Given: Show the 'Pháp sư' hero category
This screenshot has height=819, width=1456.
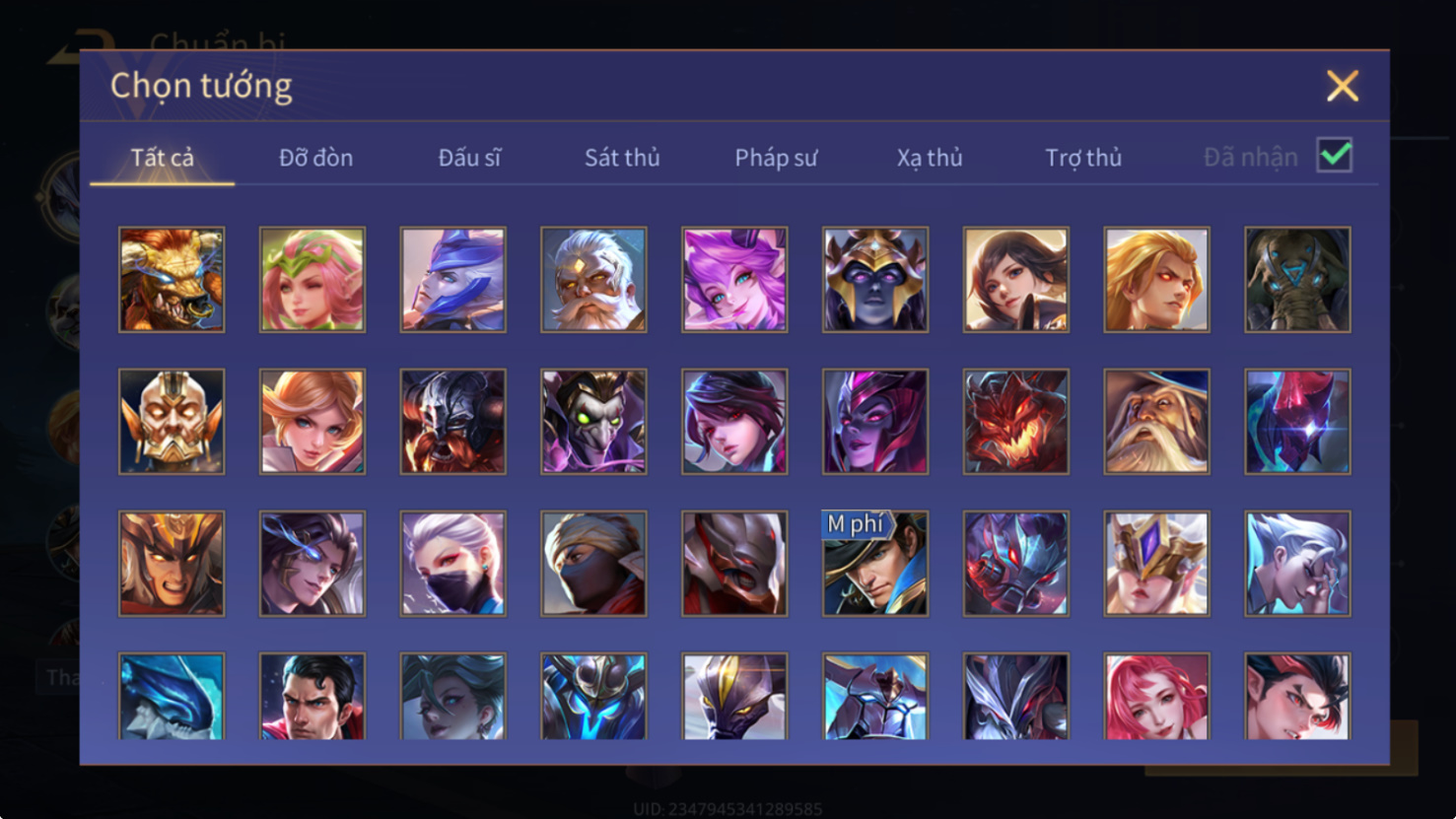Looking at the screenshot, I should coord(776,158).
